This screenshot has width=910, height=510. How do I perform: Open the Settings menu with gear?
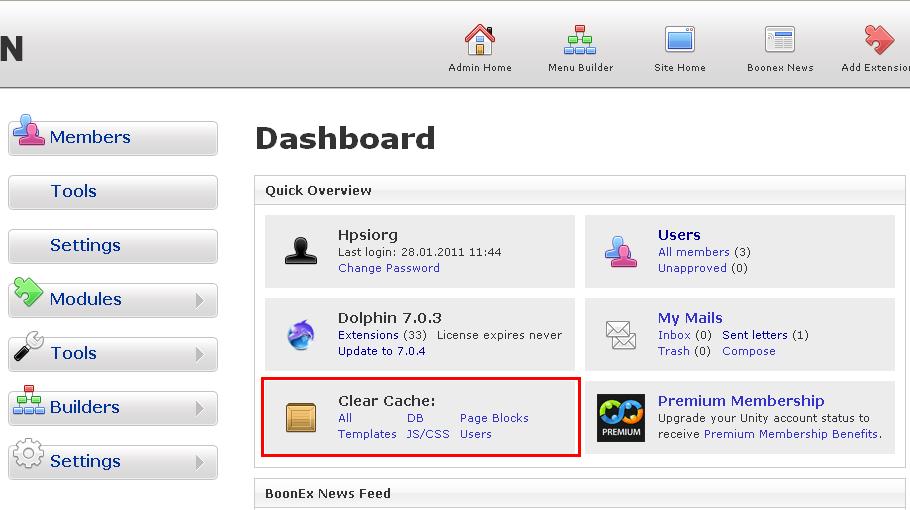coord(113,462)
